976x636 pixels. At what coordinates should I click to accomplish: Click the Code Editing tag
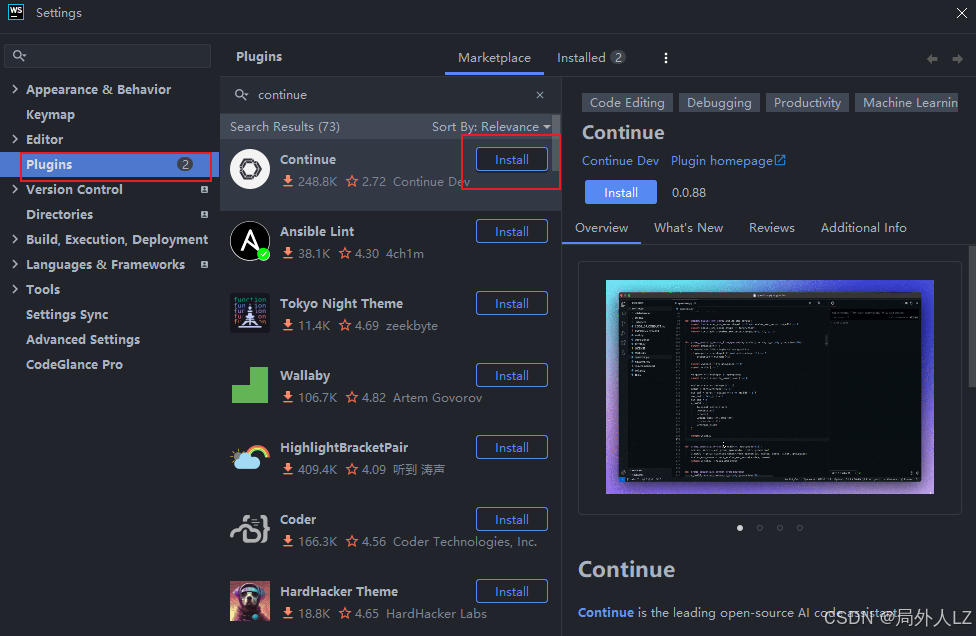tap(627, 103)
